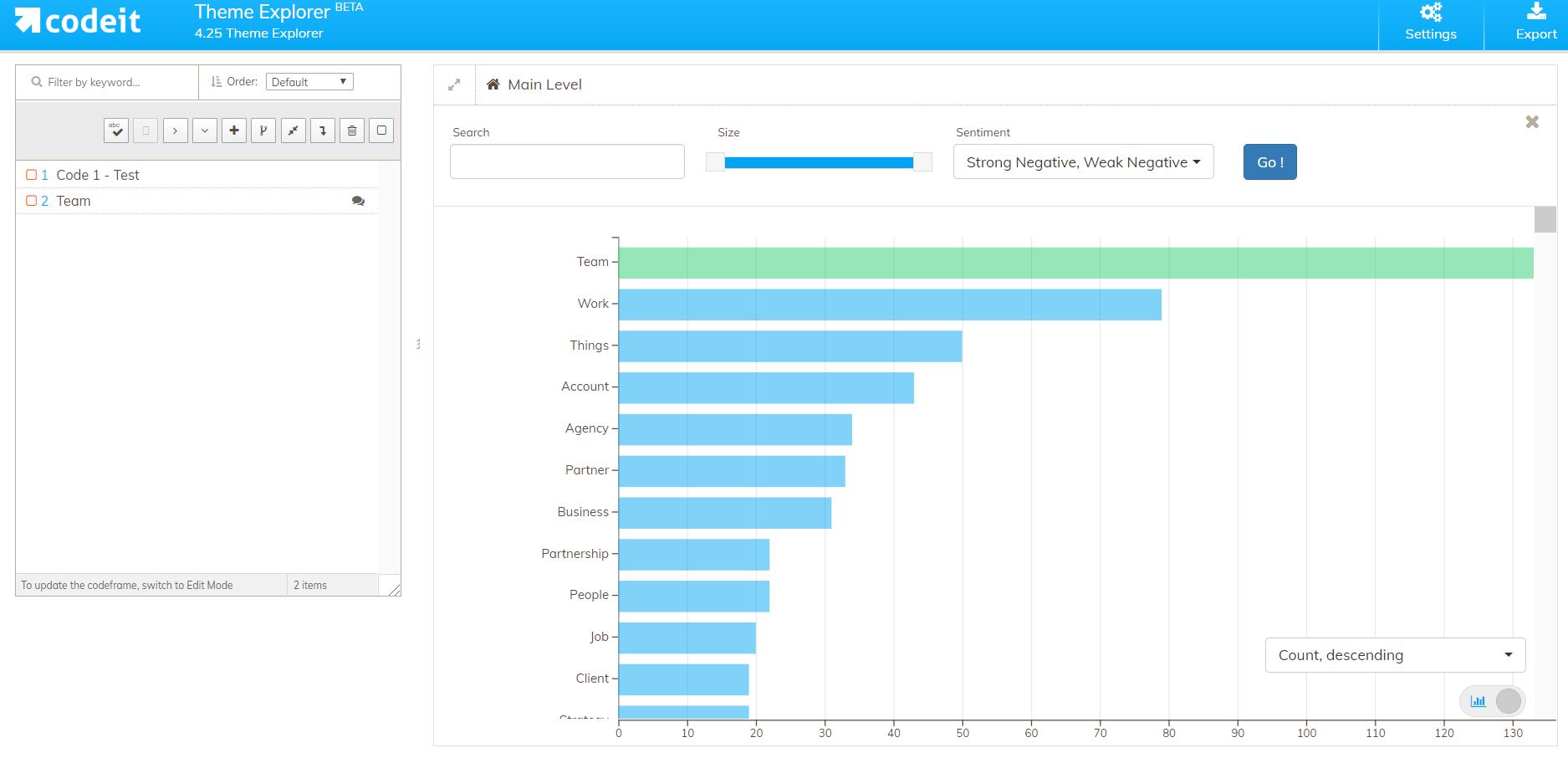Click the Go! button
The width and height of the screenshot is (1568, 758).
[x=1269, y=162]
